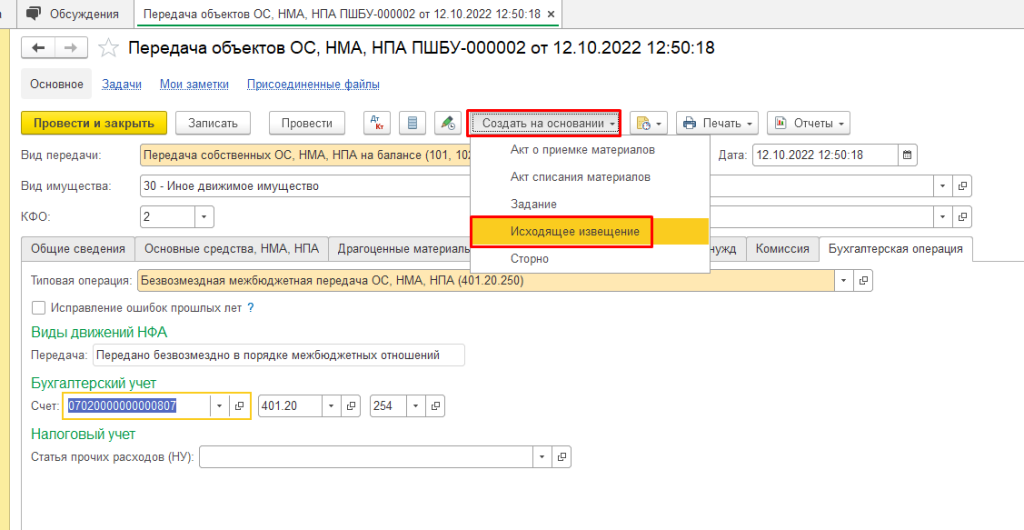Screen dimensions: 1024x530
Task: Open the calendar picker for Дата
Action: coord(907,155)
